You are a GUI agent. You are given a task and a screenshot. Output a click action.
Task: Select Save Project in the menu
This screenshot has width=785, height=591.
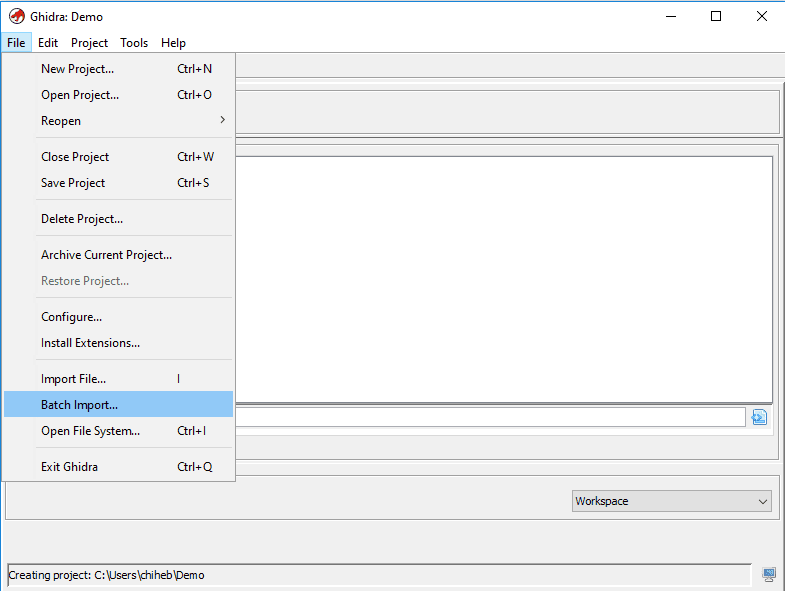point(119,183)
